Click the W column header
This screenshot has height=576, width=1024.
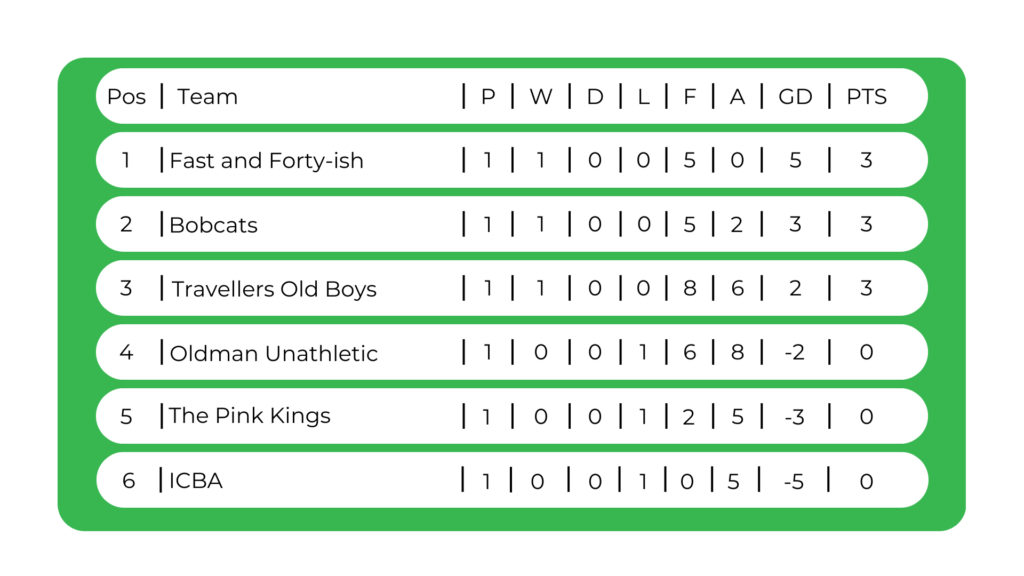point(540,97)
